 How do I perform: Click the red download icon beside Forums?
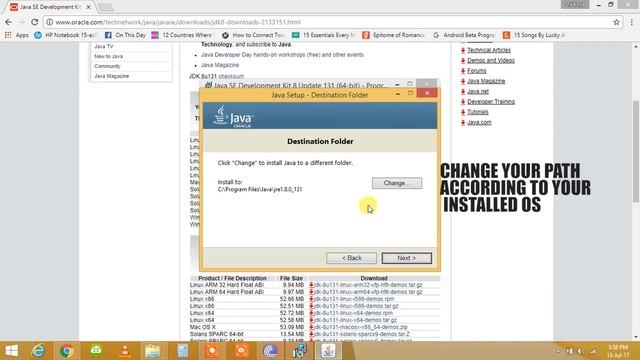(x=463, y=71)
